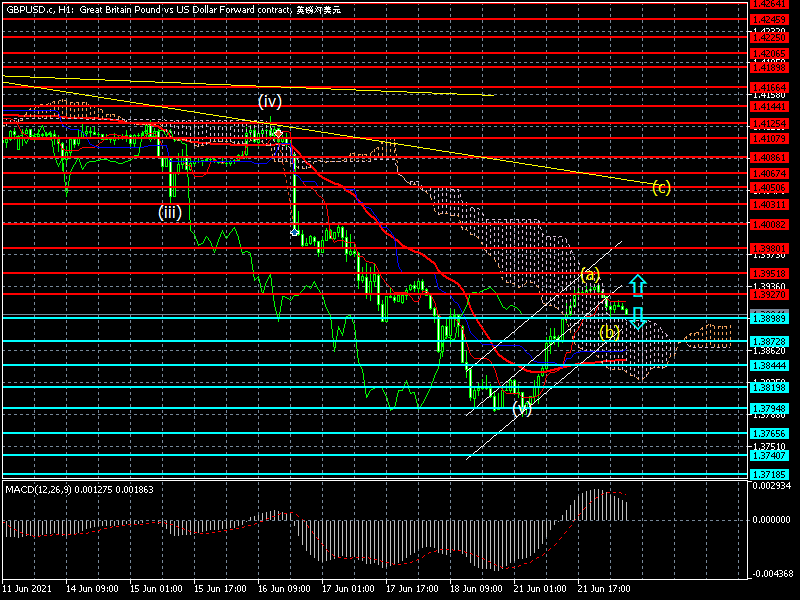
Task: Click the 11 Jun 2021 date label
Action: click(x=27, y=588)
